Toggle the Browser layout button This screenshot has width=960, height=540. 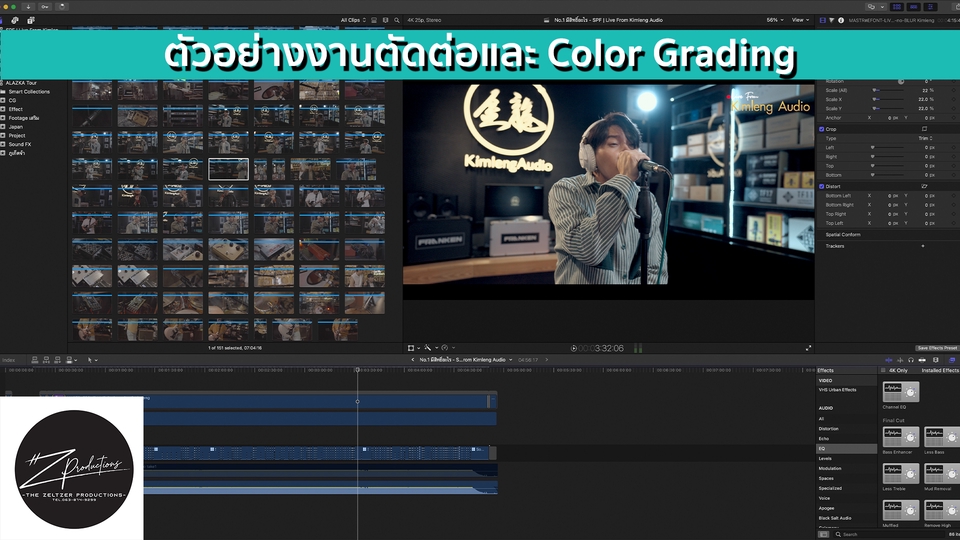(x=896, y=7)
